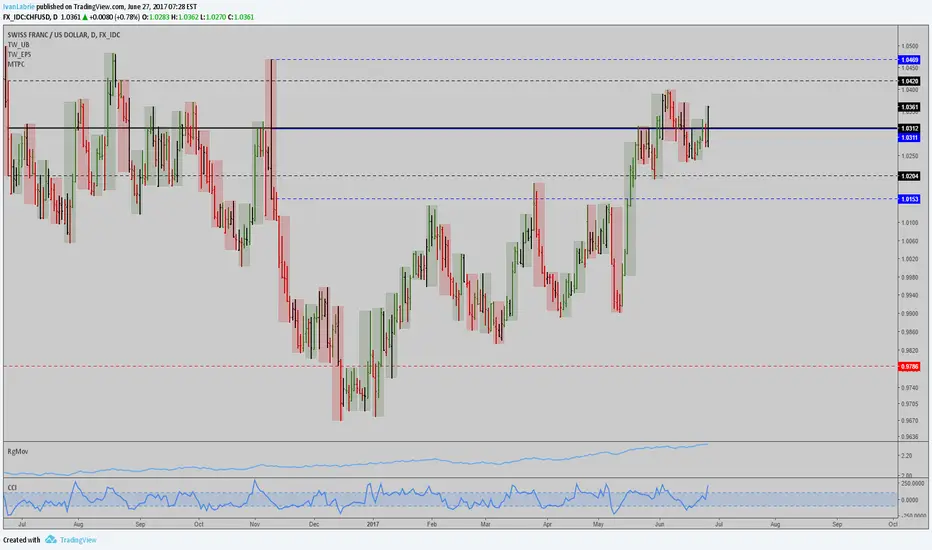Image resolution: width=932 pixels, height=550 pixels.
Task: Click the blue 1.0153 price label
Action: [x=909, y=199]
